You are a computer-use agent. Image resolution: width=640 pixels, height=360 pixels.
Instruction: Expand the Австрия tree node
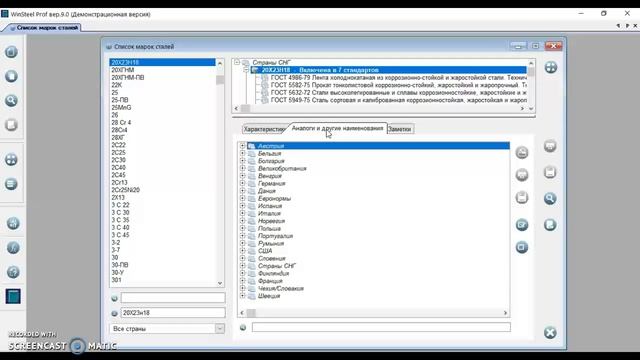(242, 146)
